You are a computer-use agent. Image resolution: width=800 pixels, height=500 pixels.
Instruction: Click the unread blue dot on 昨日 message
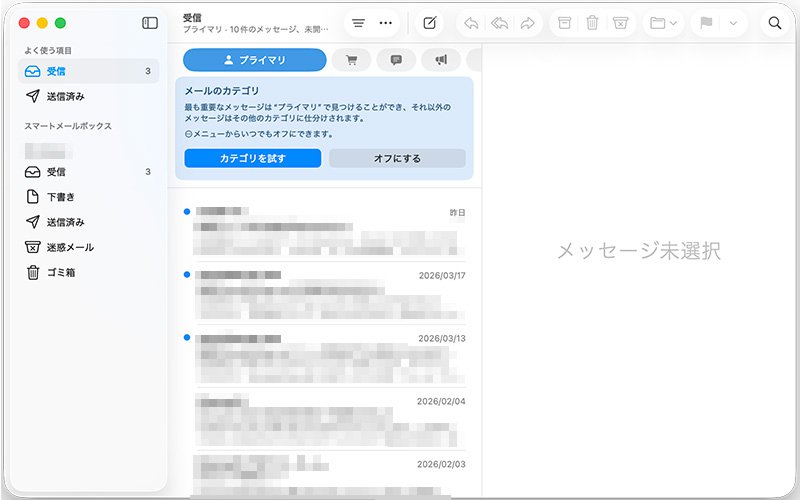pyautogui.click(x=187, y=211)
